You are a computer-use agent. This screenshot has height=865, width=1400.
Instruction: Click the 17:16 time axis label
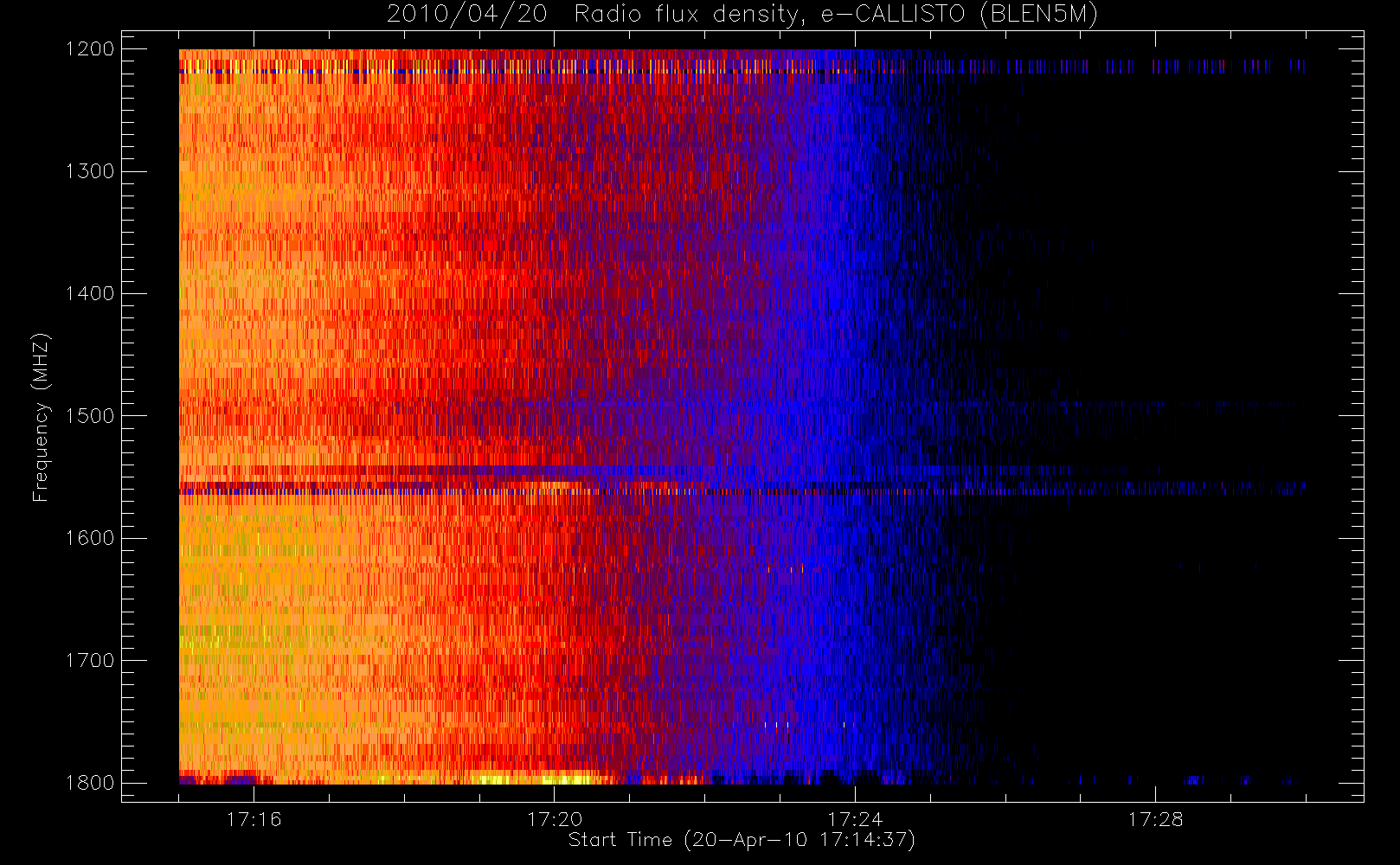254,819
